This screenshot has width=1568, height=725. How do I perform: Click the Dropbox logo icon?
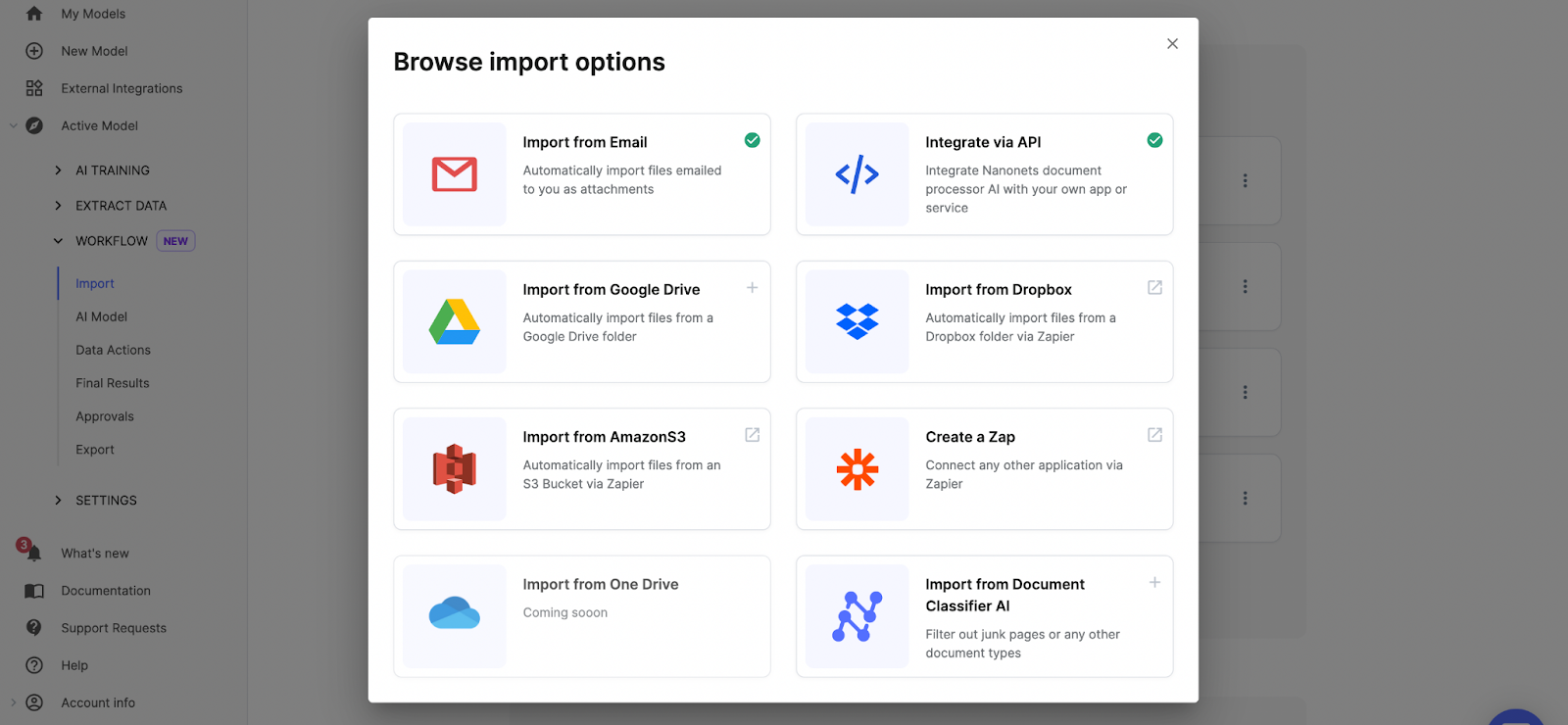click(857, 321)
